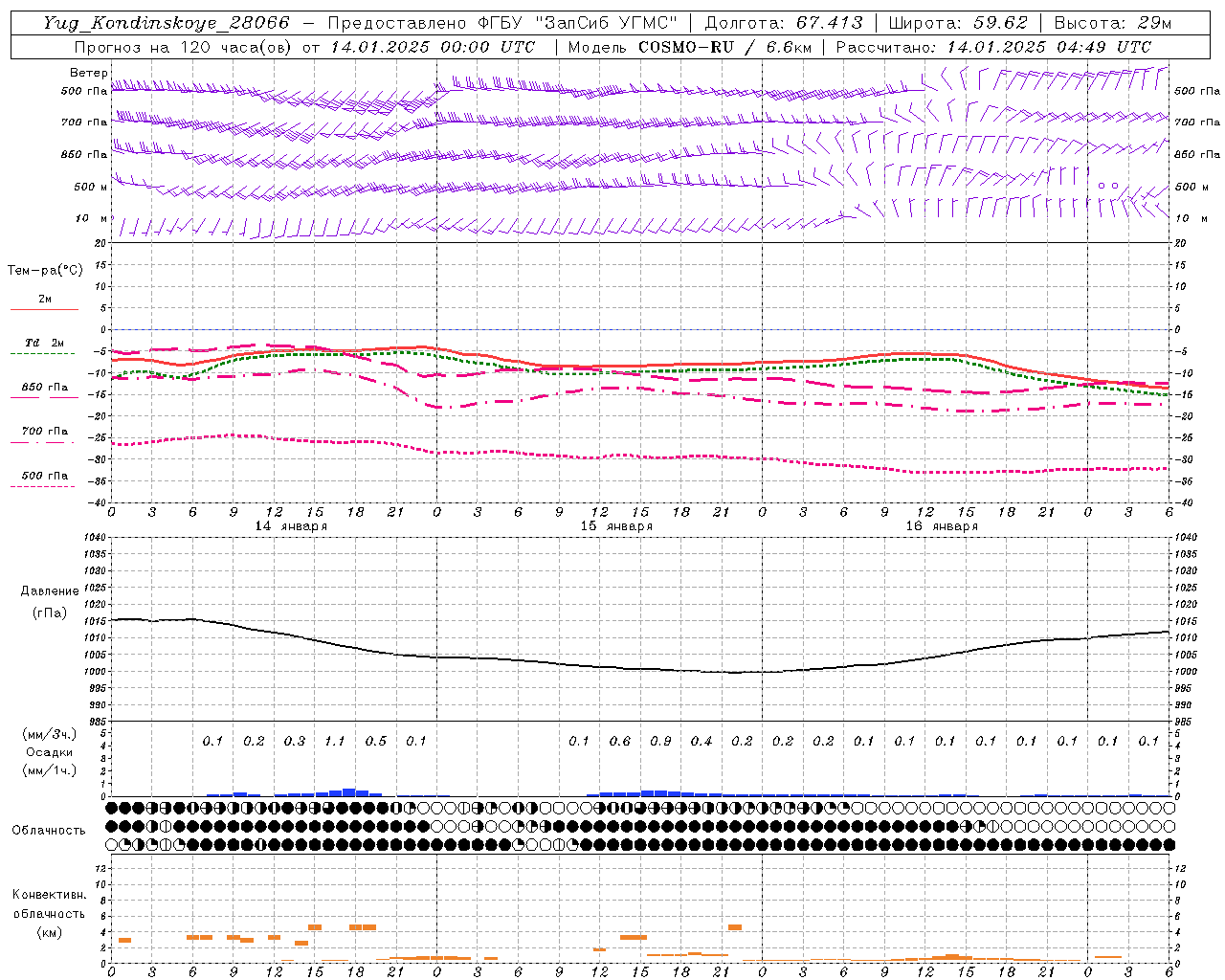The height and width of the screenshot is (980, 1225).
Task: Click the station title Yug_Kondinskoye_28066
Action: coord(166,23)
